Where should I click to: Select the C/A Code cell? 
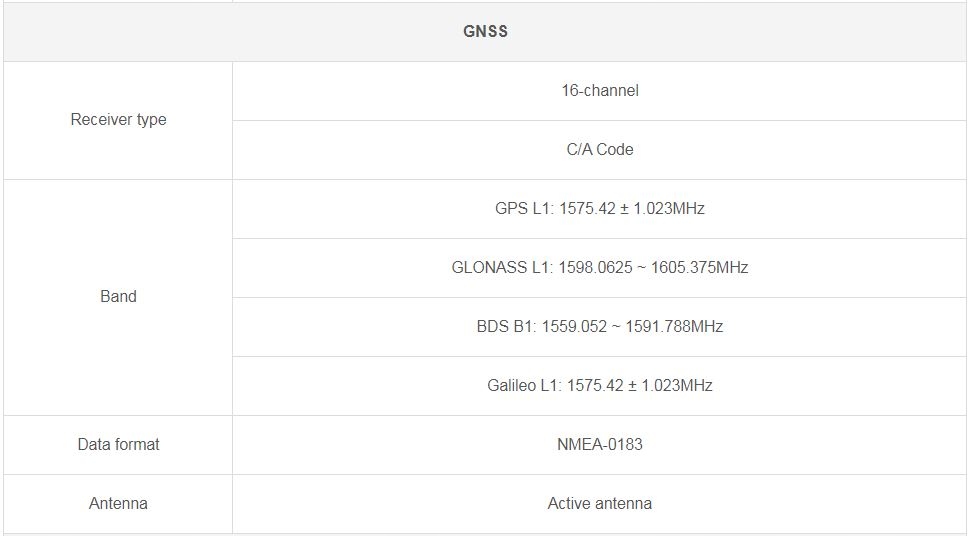coord(599,150)
